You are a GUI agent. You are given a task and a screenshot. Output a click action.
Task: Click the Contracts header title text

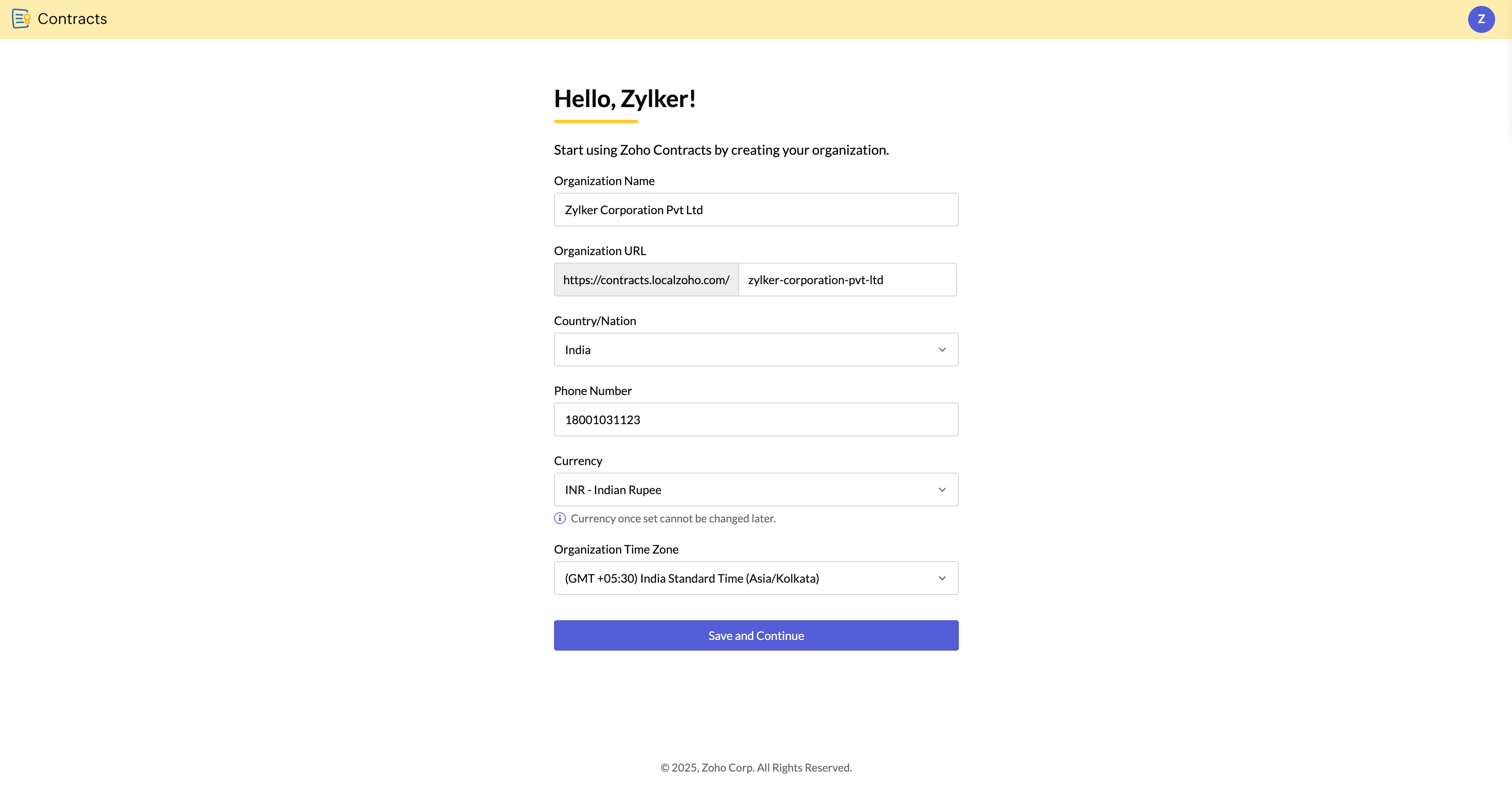click(x=72, y=19)
